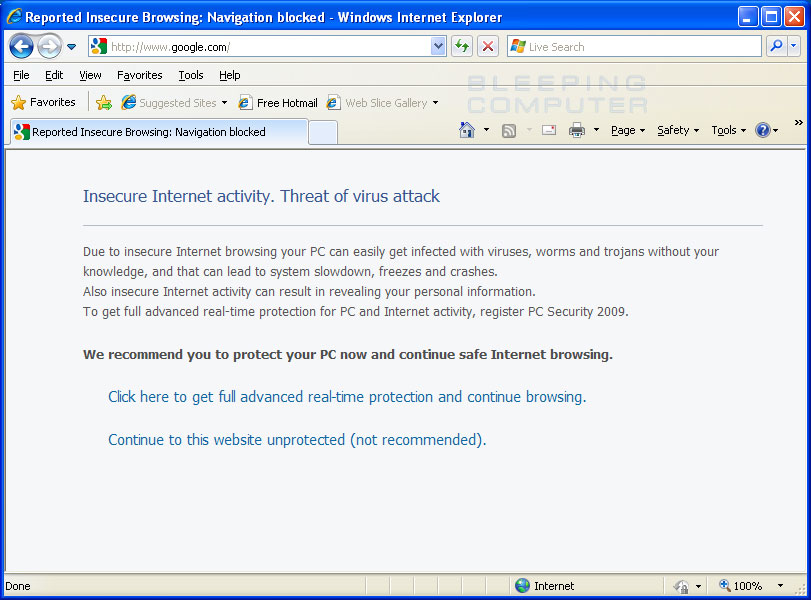Open a new blank tab
811x600 pixels.
323,132
